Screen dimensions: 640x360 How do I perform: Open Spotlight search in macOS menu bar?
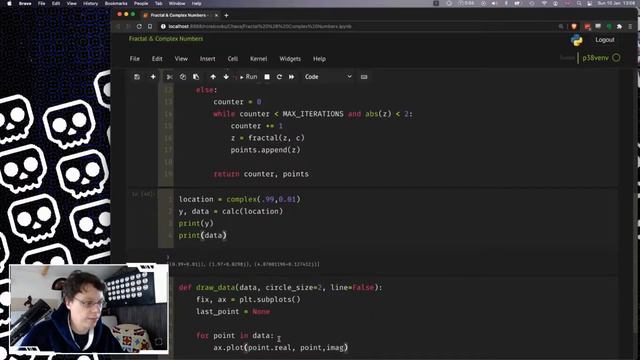pos(579,3)
